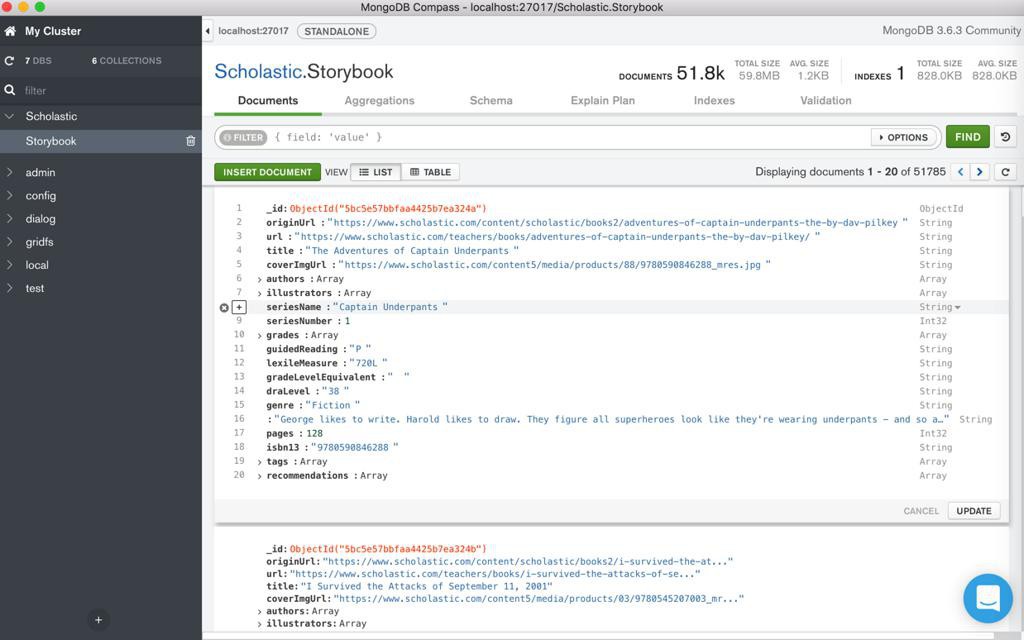Viewport: 1024px width, 640px height.
Task: Click Insert Document button
Action: [x=268, y=172]
